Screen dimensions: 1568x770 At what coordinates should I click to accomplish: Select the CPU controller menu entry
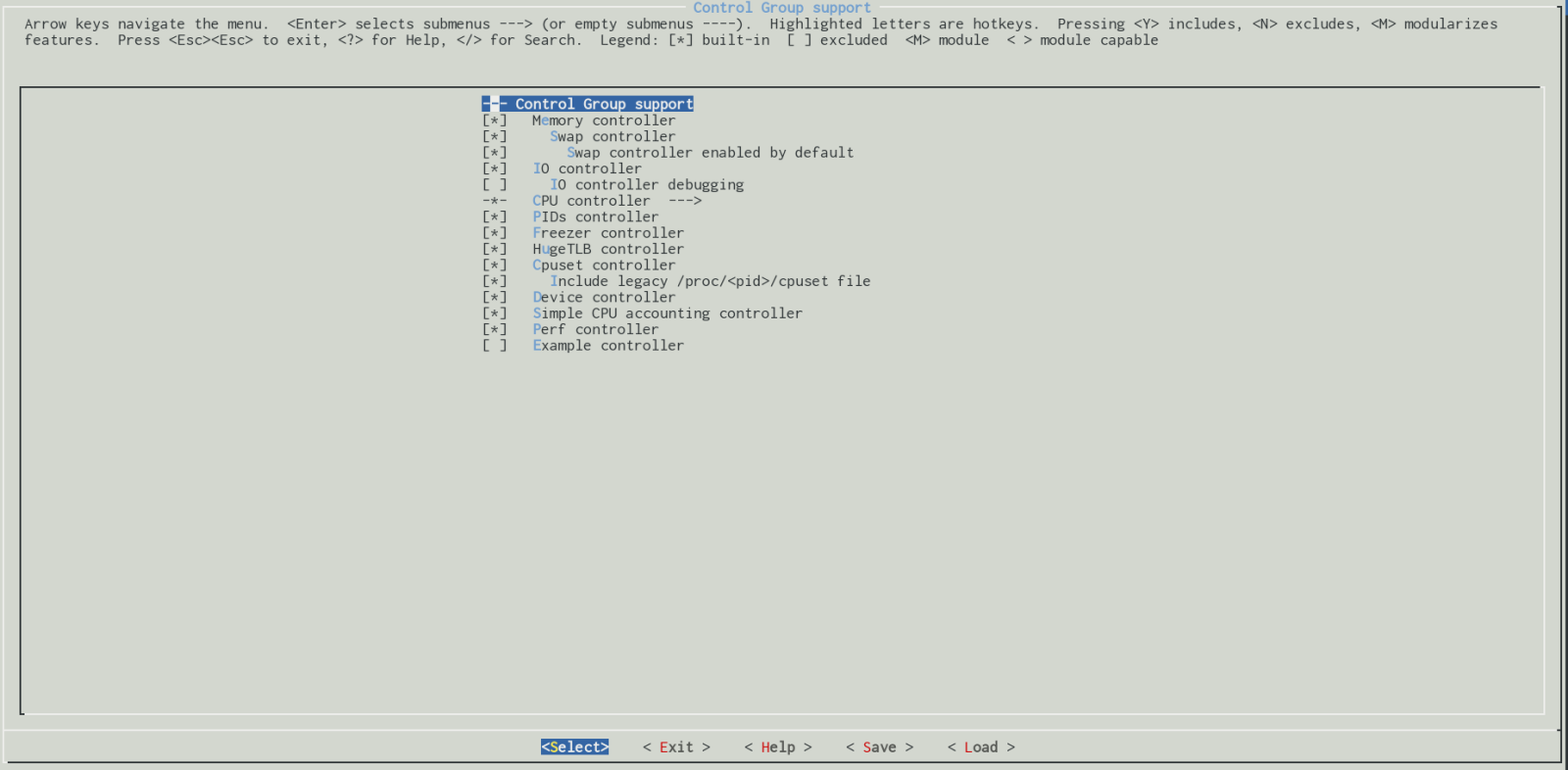pyautogui.click(x=591, y=201)
